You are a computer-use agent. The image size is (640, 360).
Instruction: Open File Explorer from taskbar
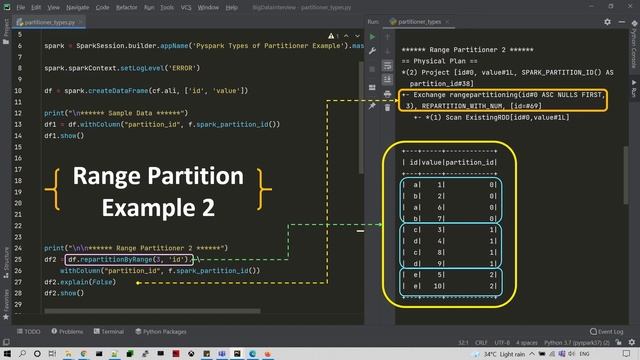68,354
